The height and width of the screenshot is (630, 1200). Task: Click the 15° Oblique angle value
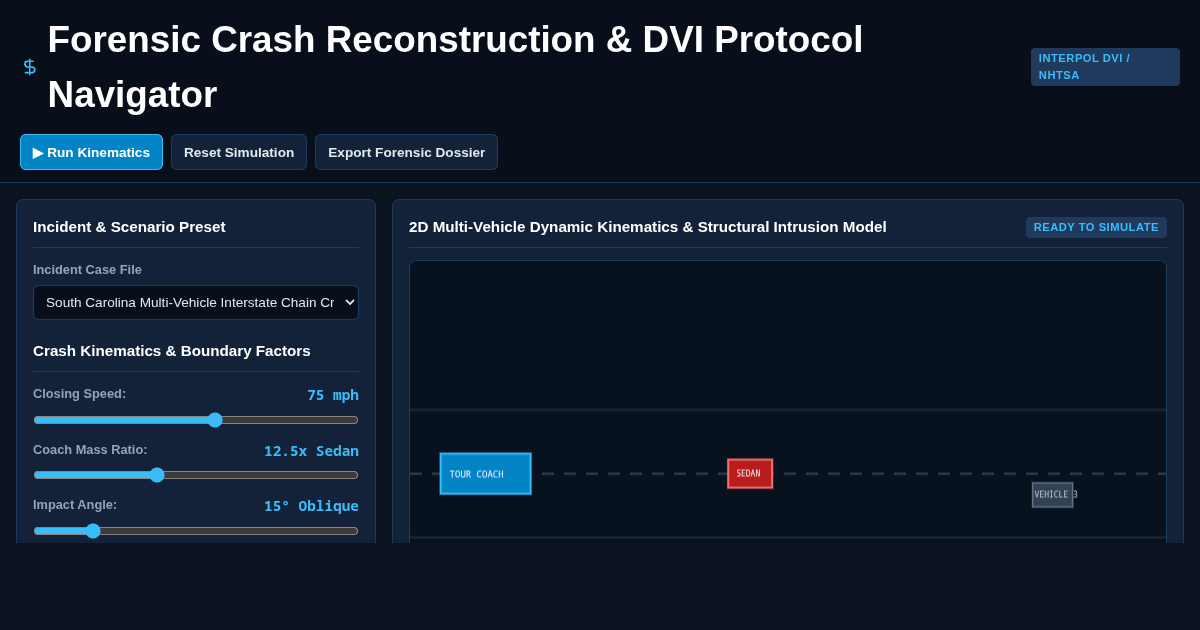[311, 506]
